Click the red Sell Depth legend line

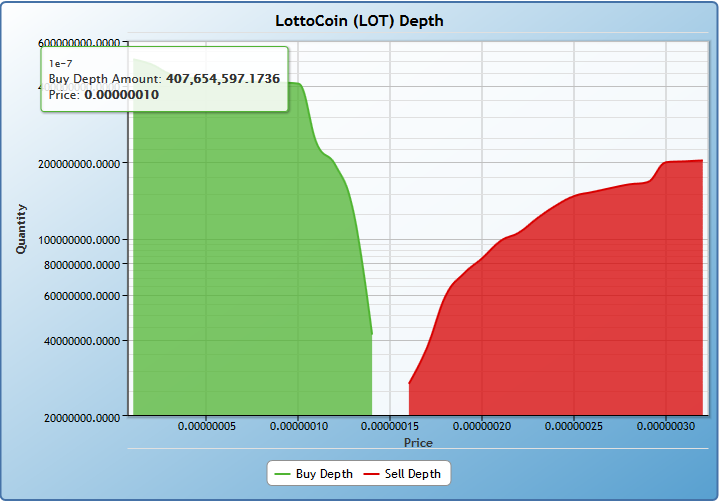371,474
